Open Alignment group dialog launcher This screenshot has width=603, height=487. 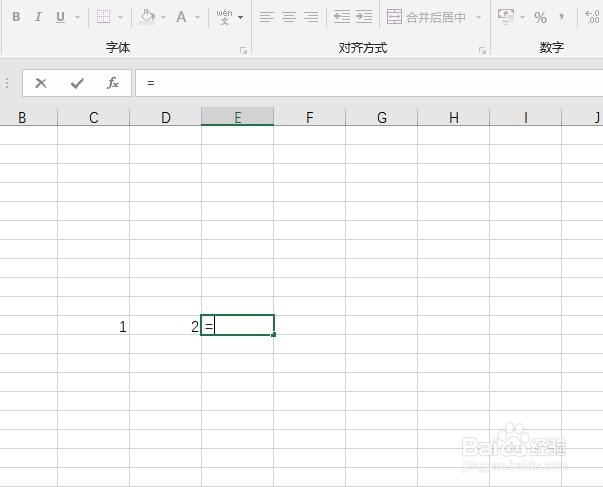(482, 50)
